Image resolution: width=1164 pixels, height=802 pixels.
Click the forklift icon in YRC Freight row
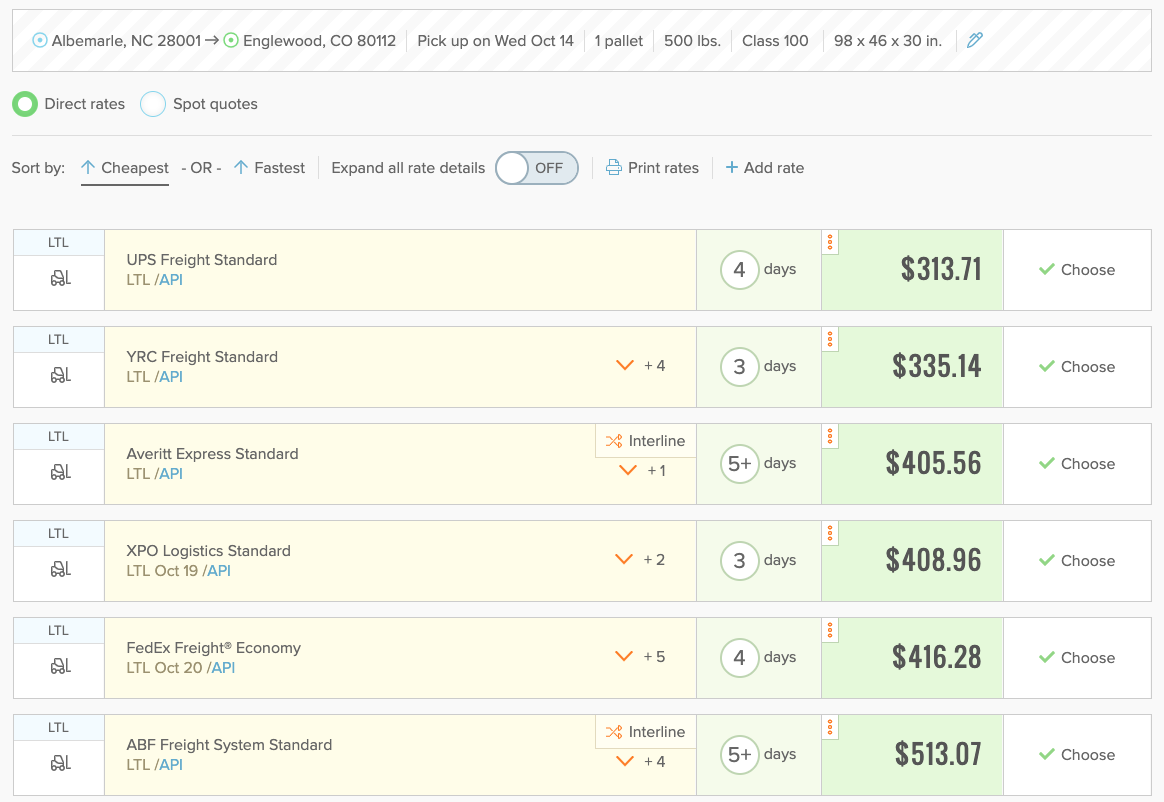coord(60,375)
